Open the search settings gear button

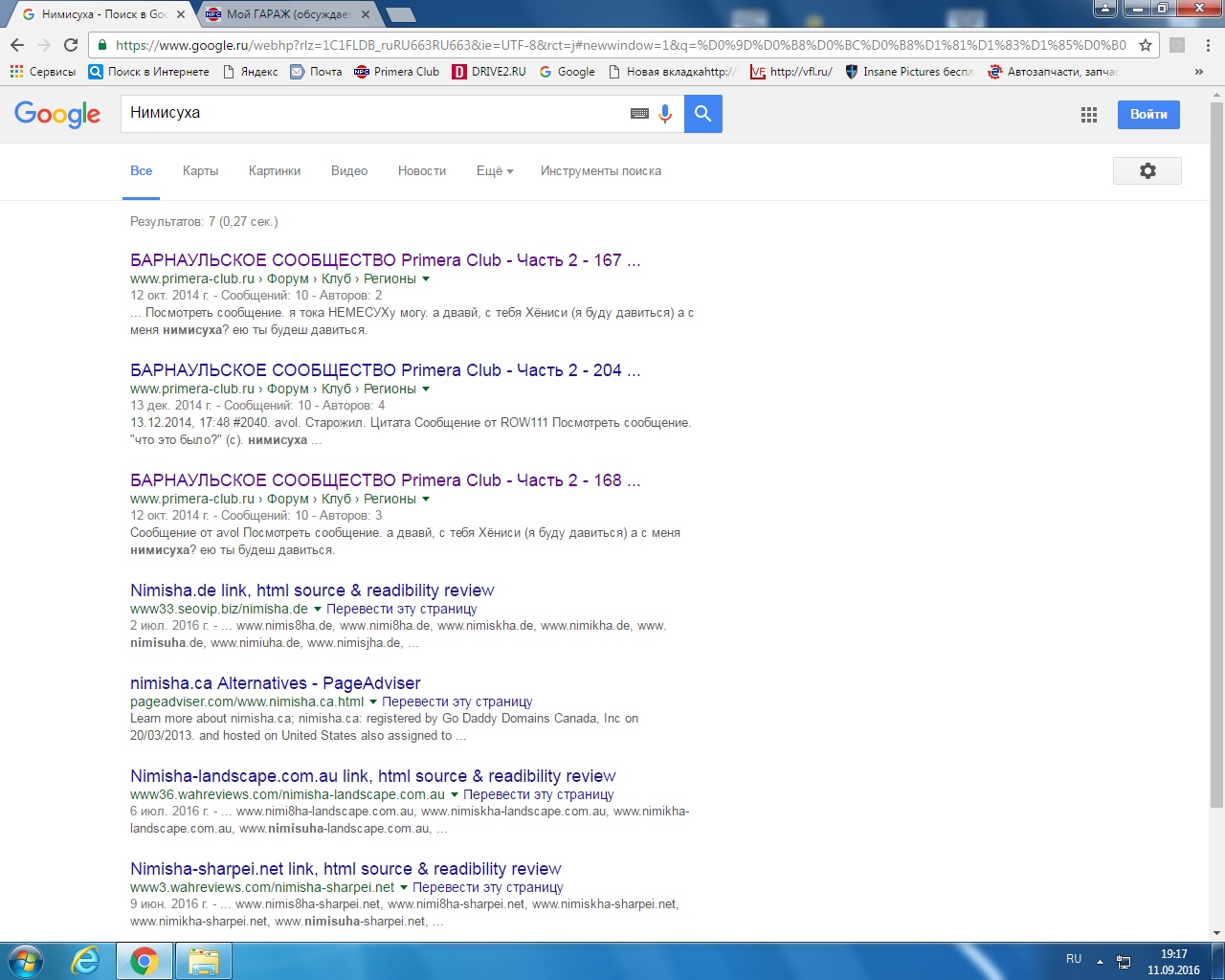click(1147, 170)
